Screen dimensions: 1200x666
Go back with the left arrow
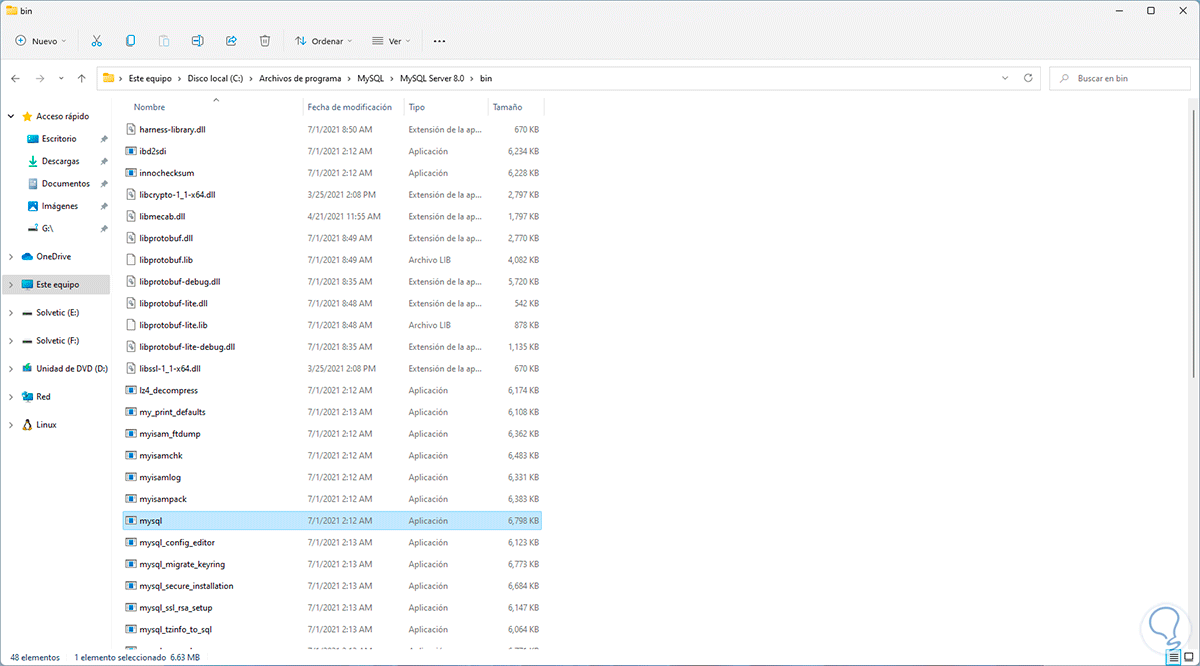coord(16,78)
